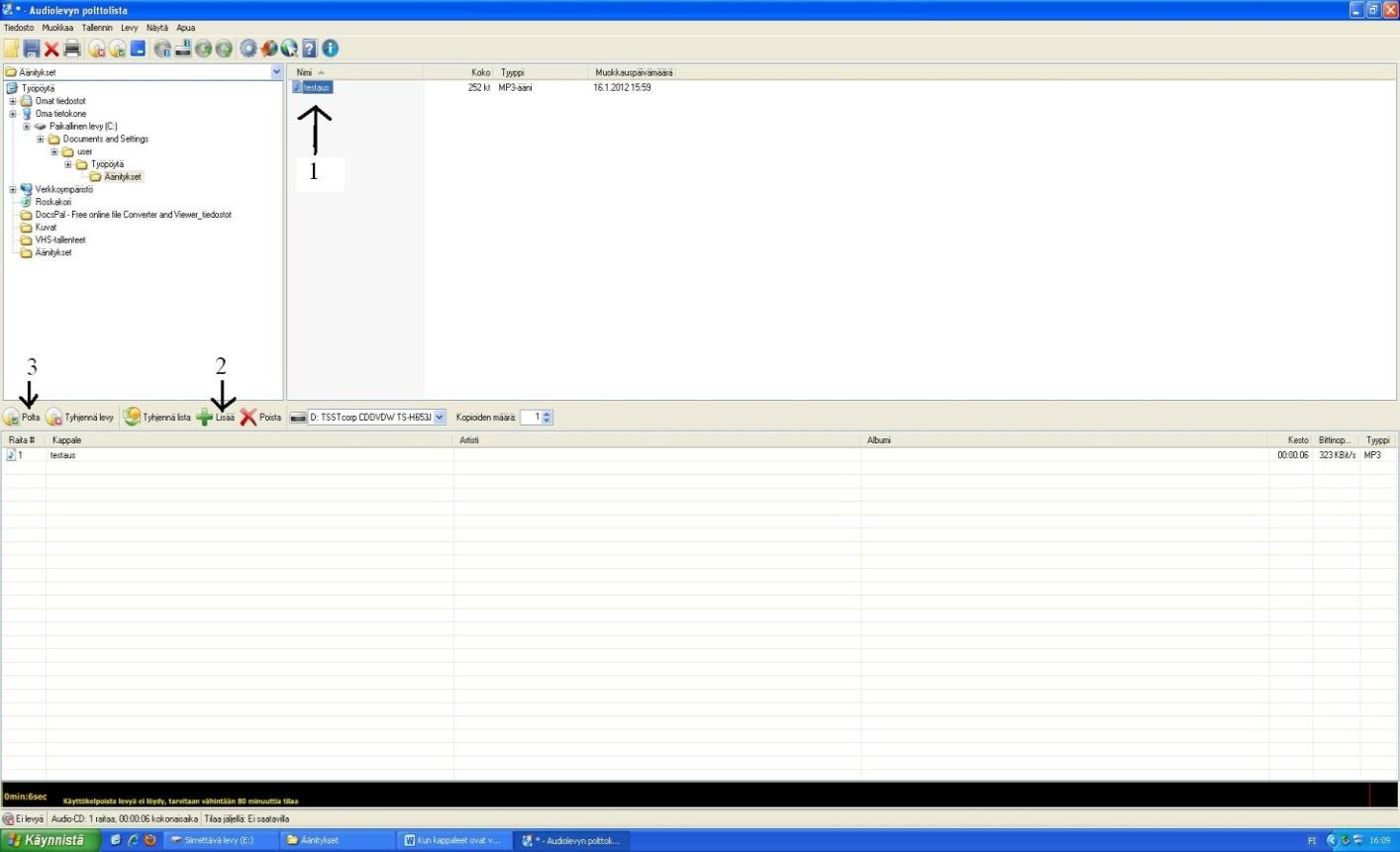Toggle the expander next to Oma tietokone
1400x852 pixels.
13,114
